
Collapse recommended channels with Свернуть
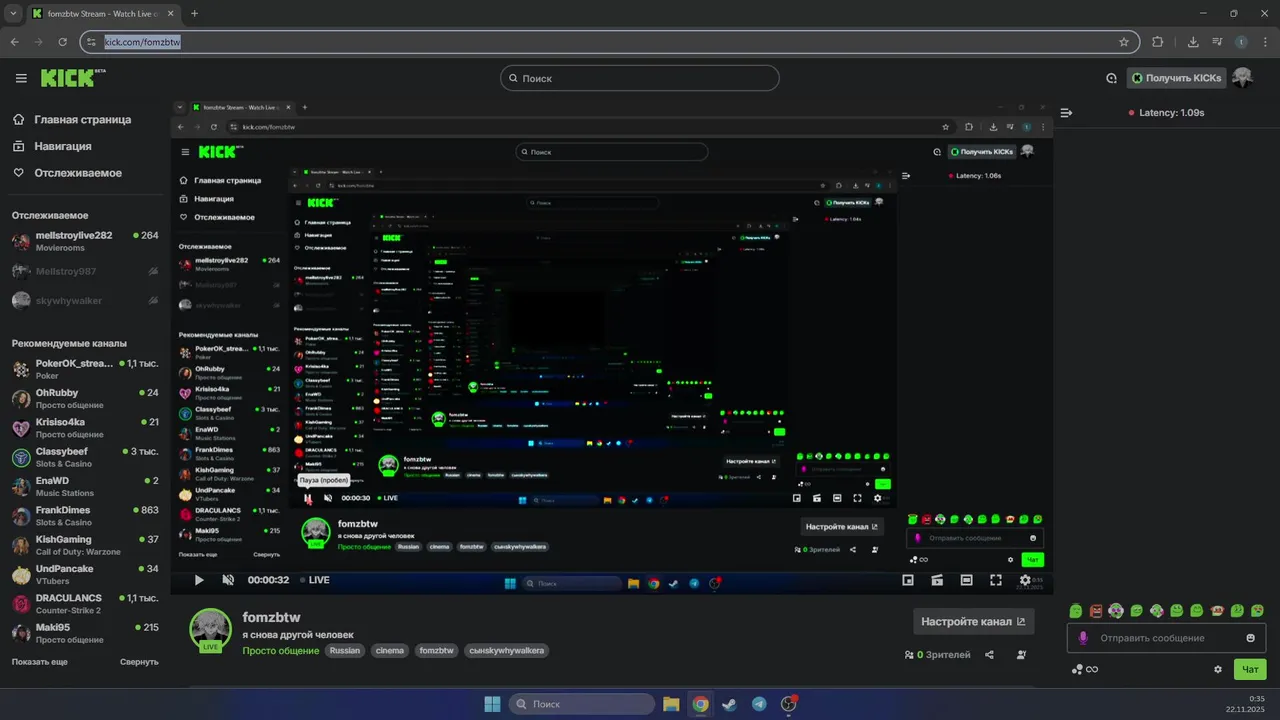pos(139,662)
